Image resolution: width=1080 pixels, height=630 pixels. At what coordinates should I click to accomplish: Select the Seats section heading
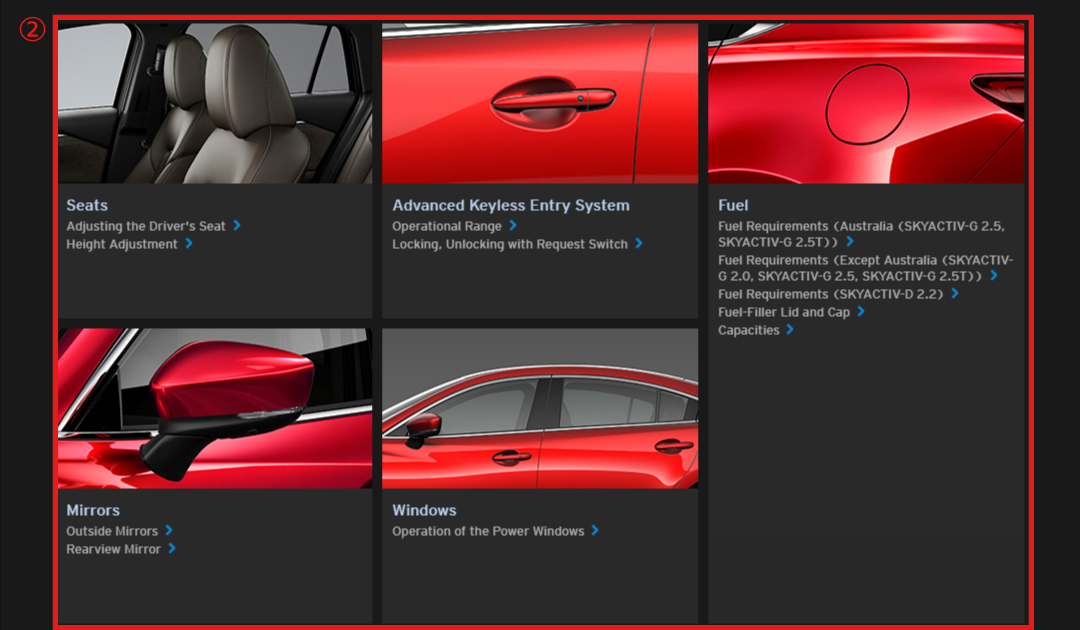[x=87, y=205]
